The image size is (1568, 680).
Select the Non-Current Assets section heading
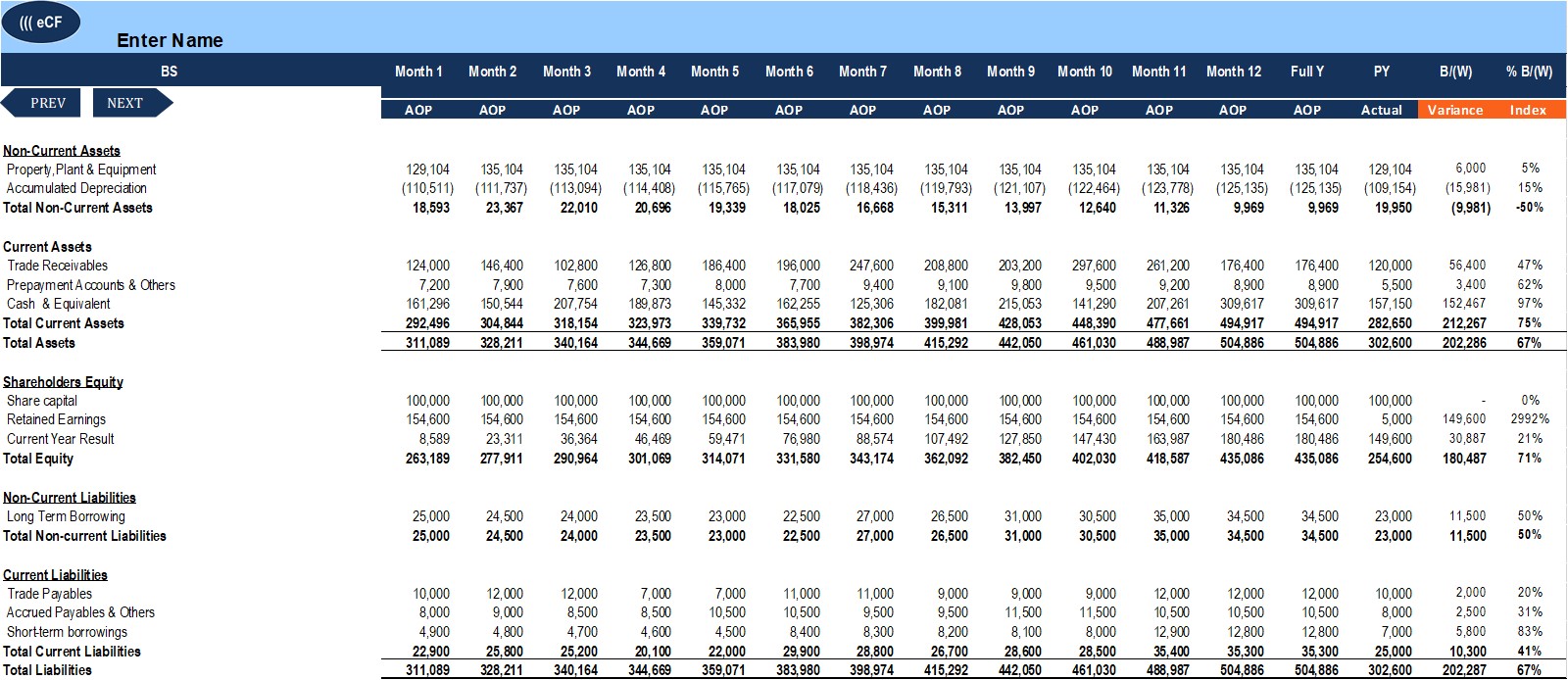pos(62,151)
